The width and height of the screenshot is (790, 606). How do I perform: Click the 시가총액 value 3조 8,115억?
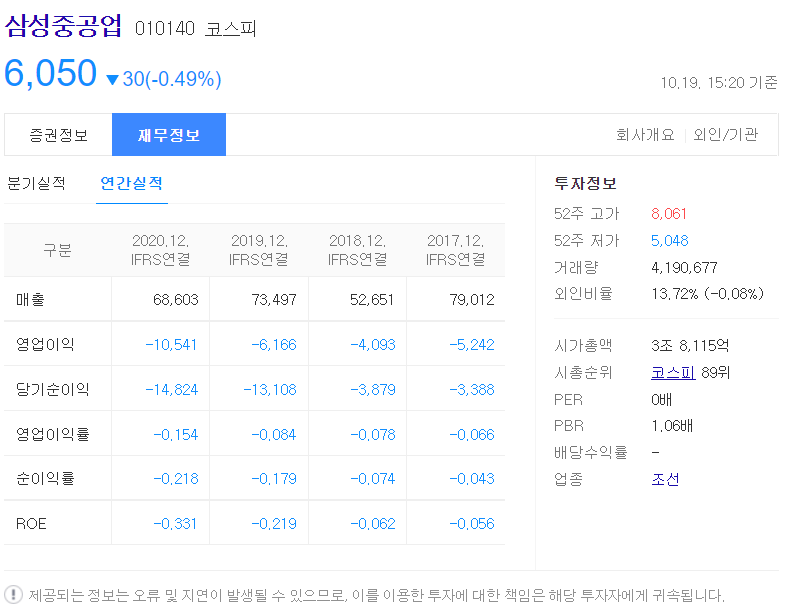tap(690, 346)
